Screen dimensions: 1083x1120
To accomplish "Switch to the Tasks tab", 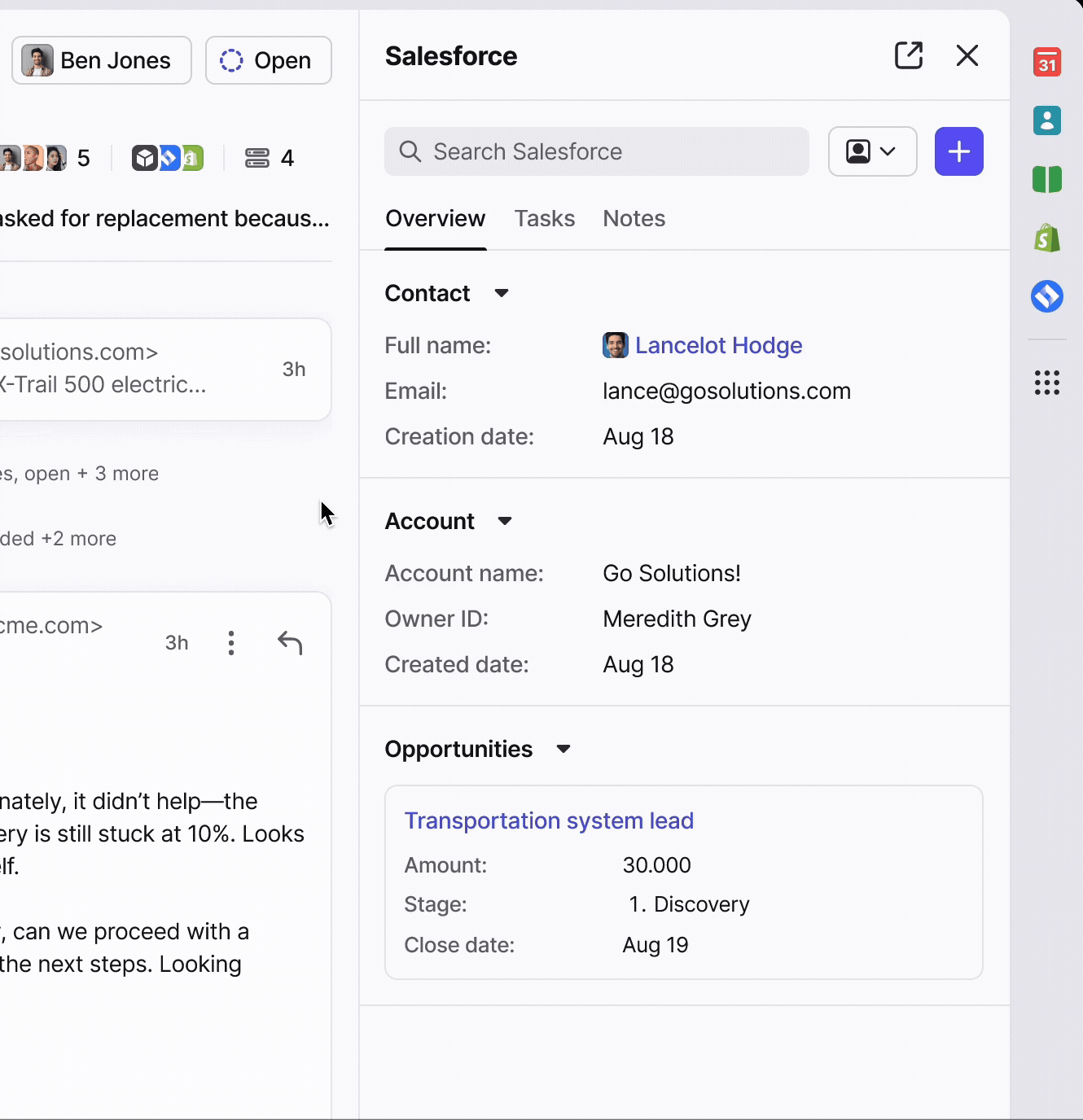I will pos(544,219).
